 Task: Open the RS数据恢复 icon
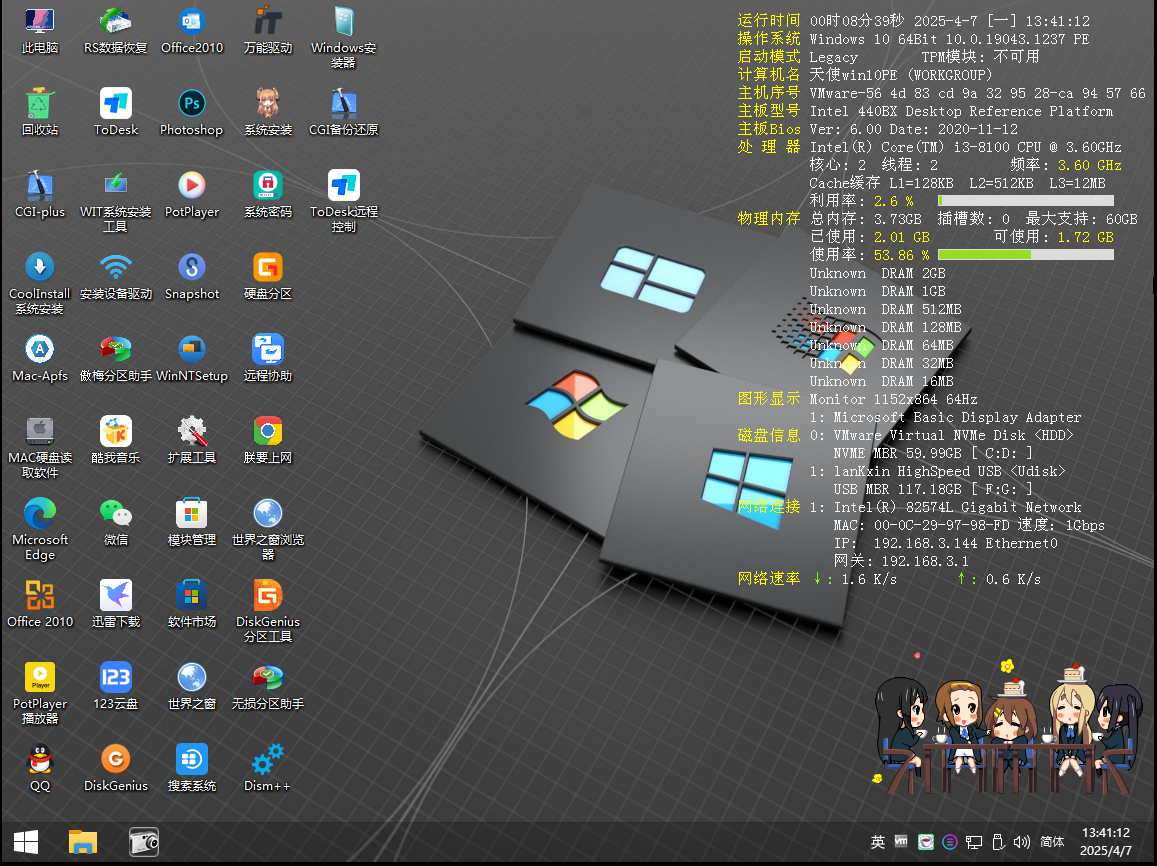116,31
